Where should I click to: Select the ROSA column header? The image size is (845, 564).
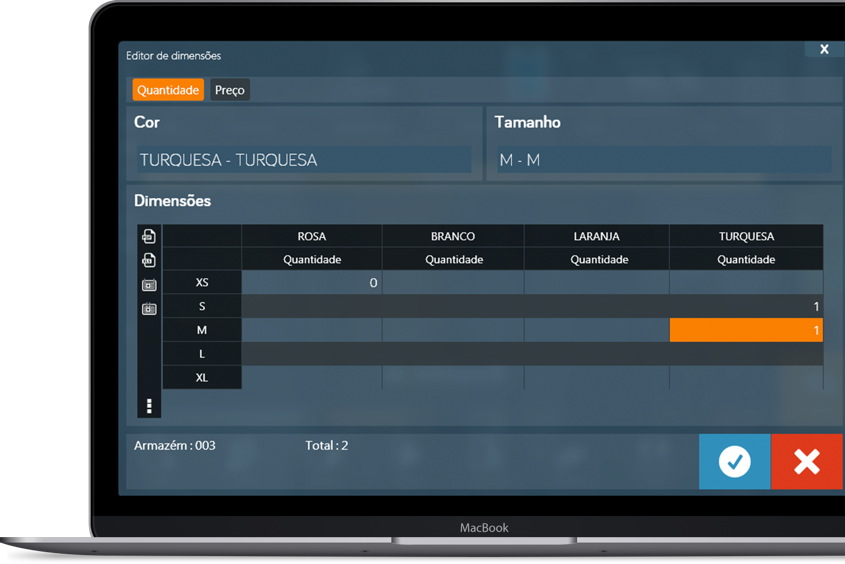click(312, 237)
